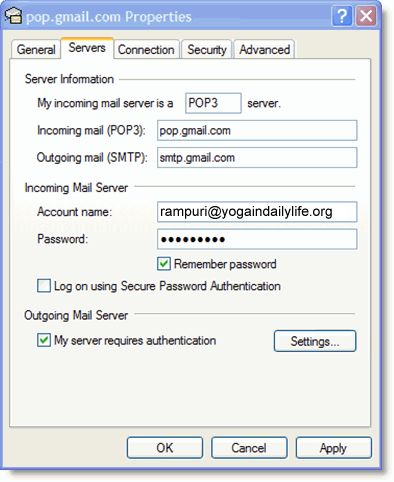This screenshot has height=482, width=394.
Task: Toggle the Remember password checkbox
Action: 164,264
